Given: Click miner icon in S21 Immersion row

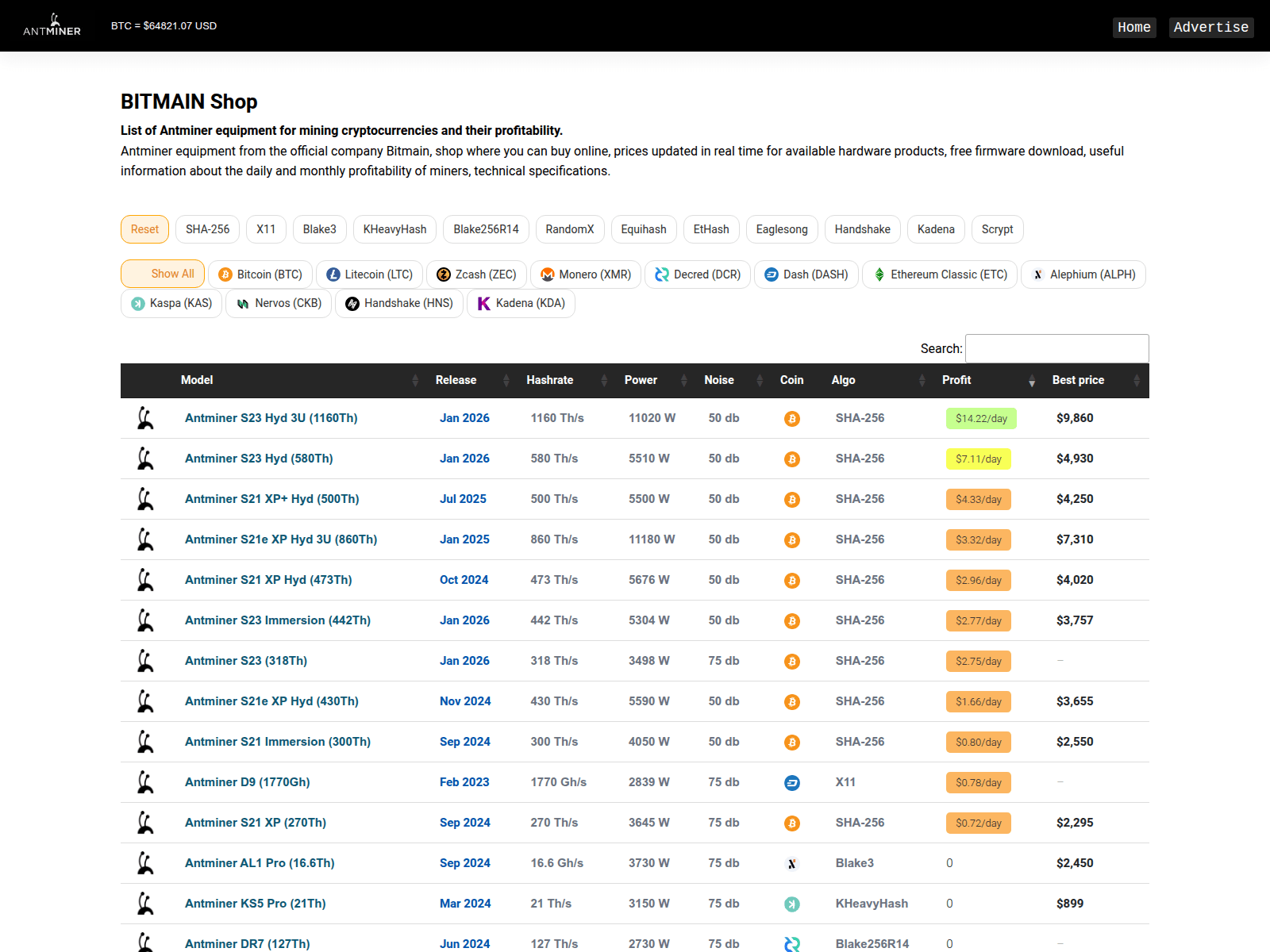Looking at the screenshot, I should coord(145,742).
